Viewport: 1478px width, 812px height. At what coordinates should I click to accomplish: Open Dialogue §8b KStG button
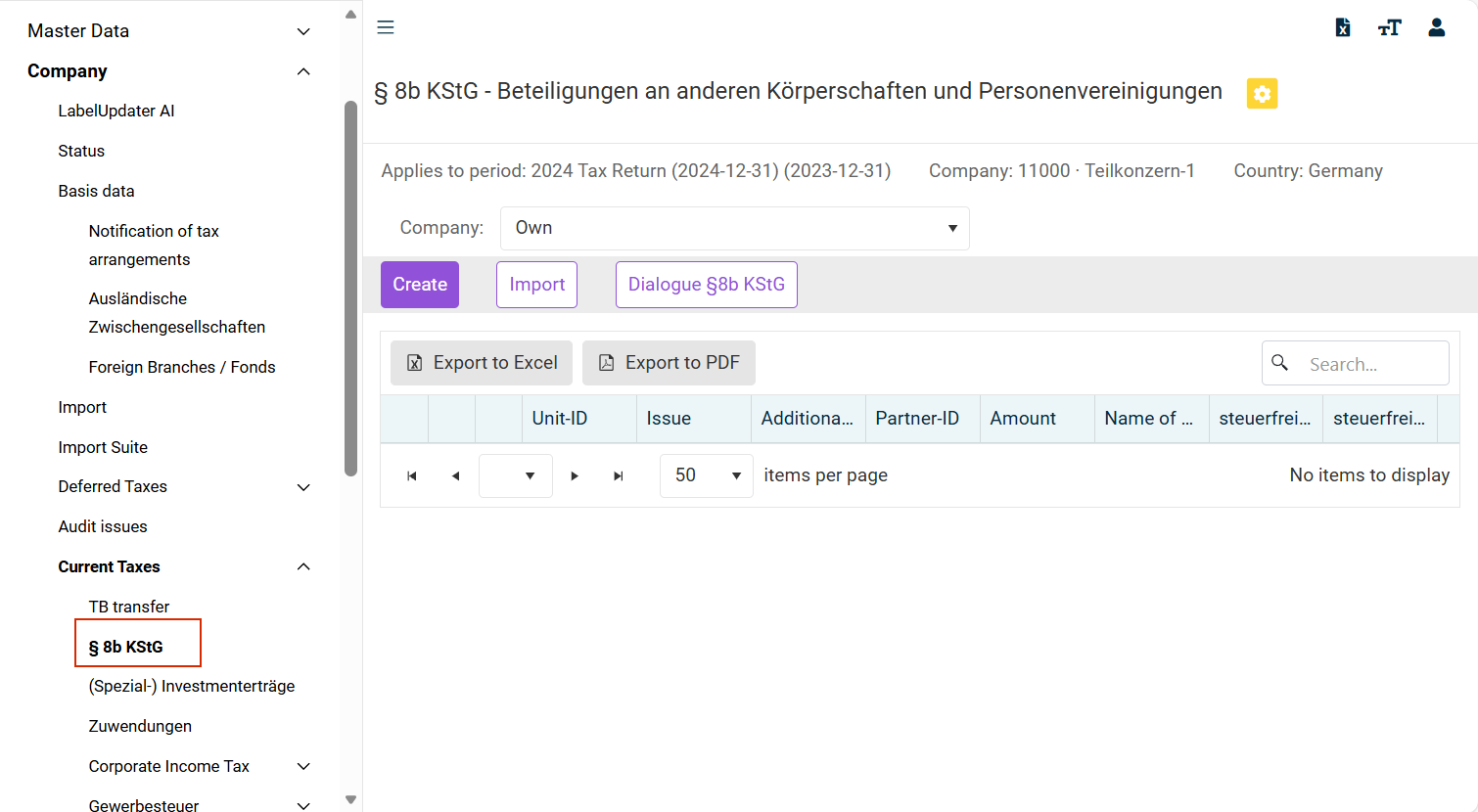707,285
